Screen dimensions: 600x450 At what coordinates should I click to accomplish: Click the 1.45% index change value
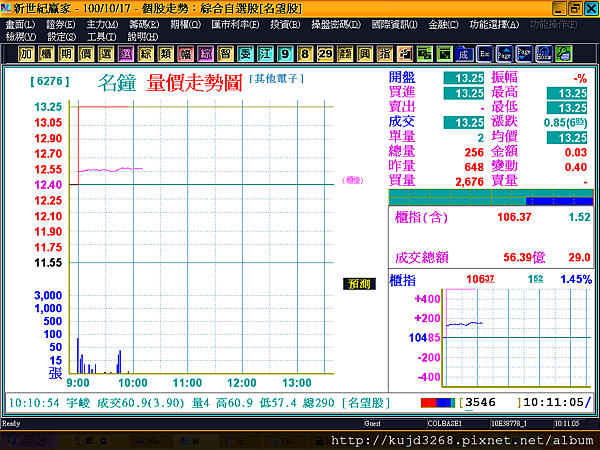pyautogui.click(x=576, y=279)
